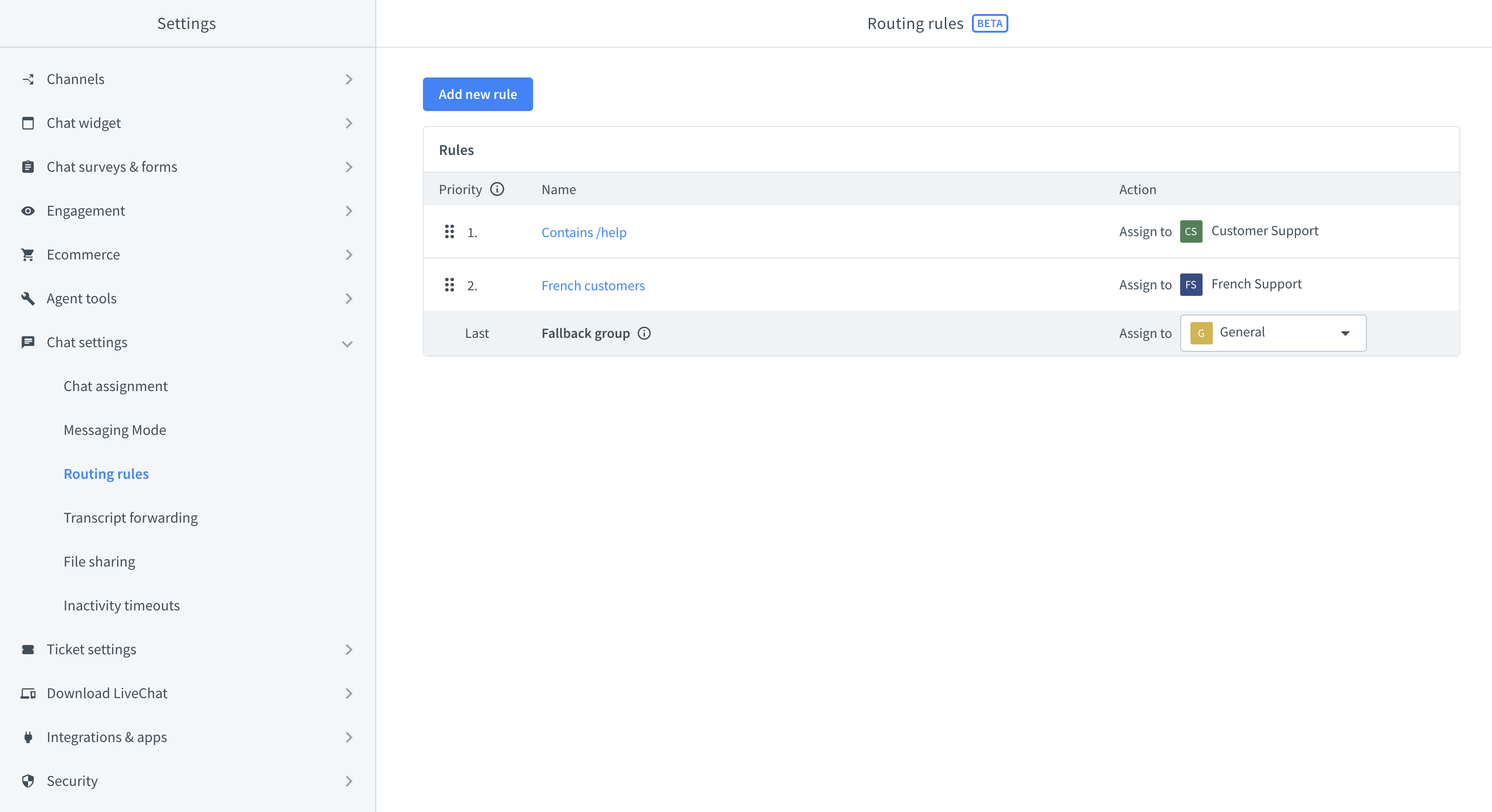Click the Fallback group info icon

[x=644, y=333]
